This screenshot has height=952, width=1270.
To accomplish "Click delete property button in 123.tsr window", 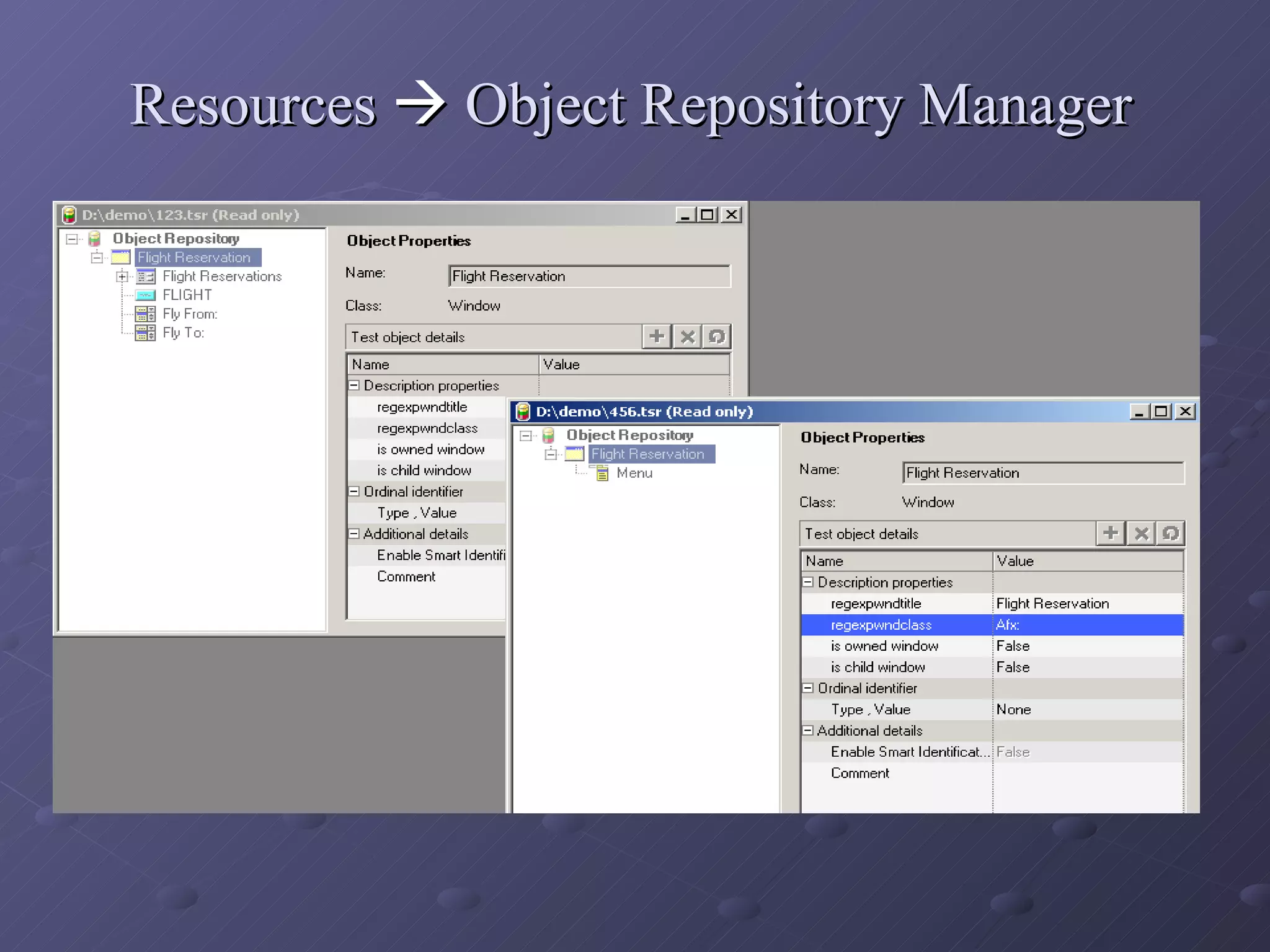I will pyautogui.click(x=687, y=337).
